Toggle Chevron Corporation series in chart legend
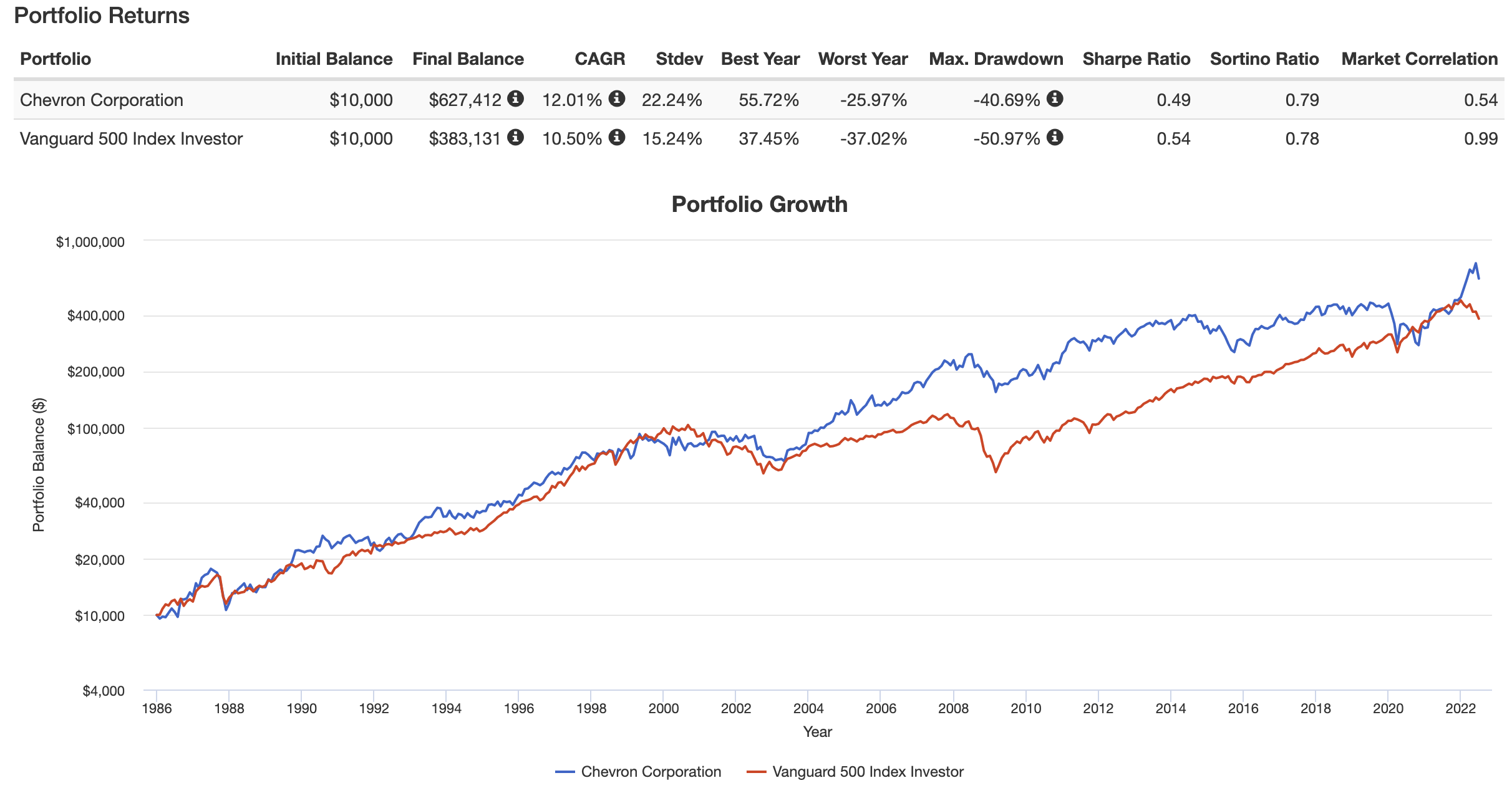 tap(651, 772)
